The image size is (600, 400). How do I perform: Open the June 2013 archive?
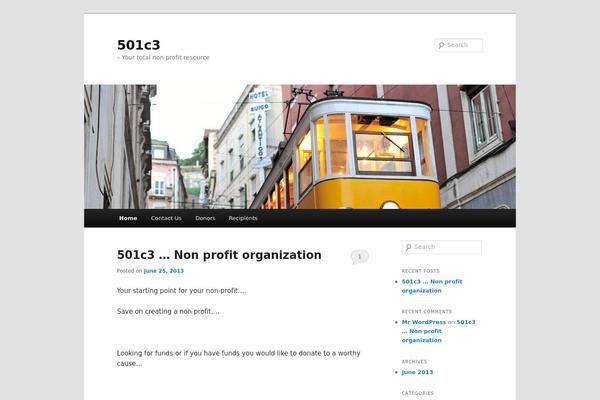(x=417, y=372)
